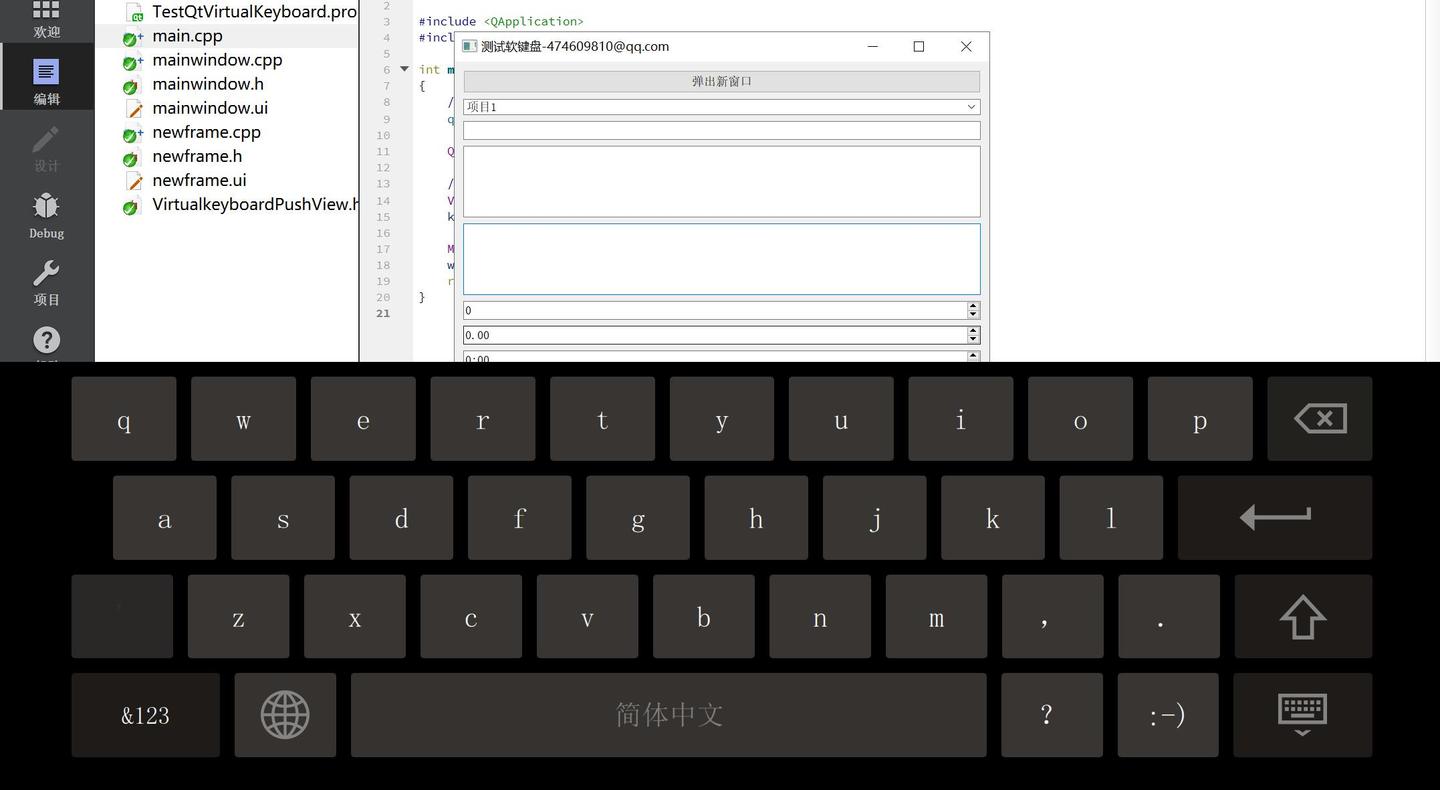Tap the :-) smiley key
Viewport: 1440px width, 790px height.
[x=1168, y=715]
